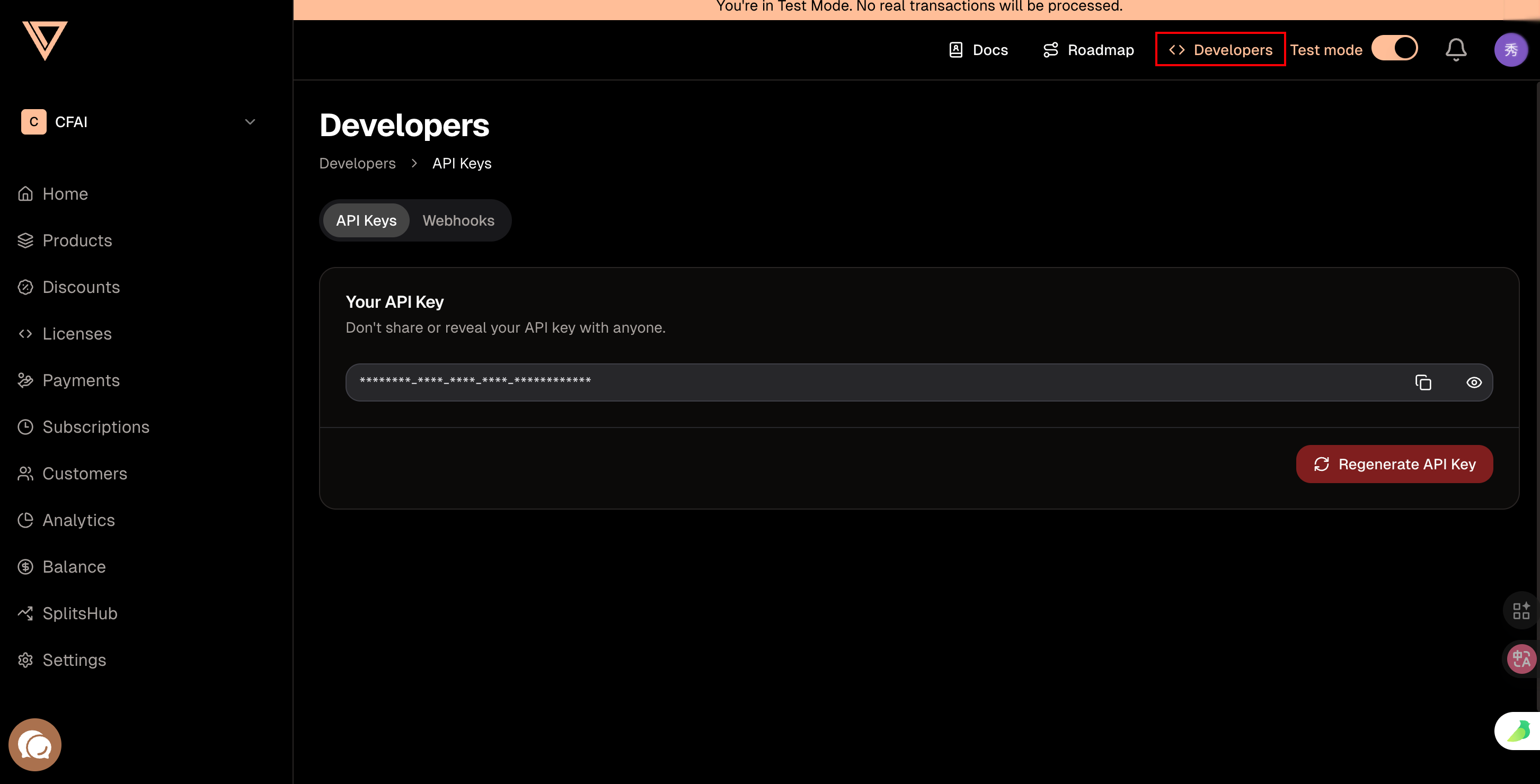Click the grid widget icon on the right edge
The image size is (1540, 784).
(1521, 611)
